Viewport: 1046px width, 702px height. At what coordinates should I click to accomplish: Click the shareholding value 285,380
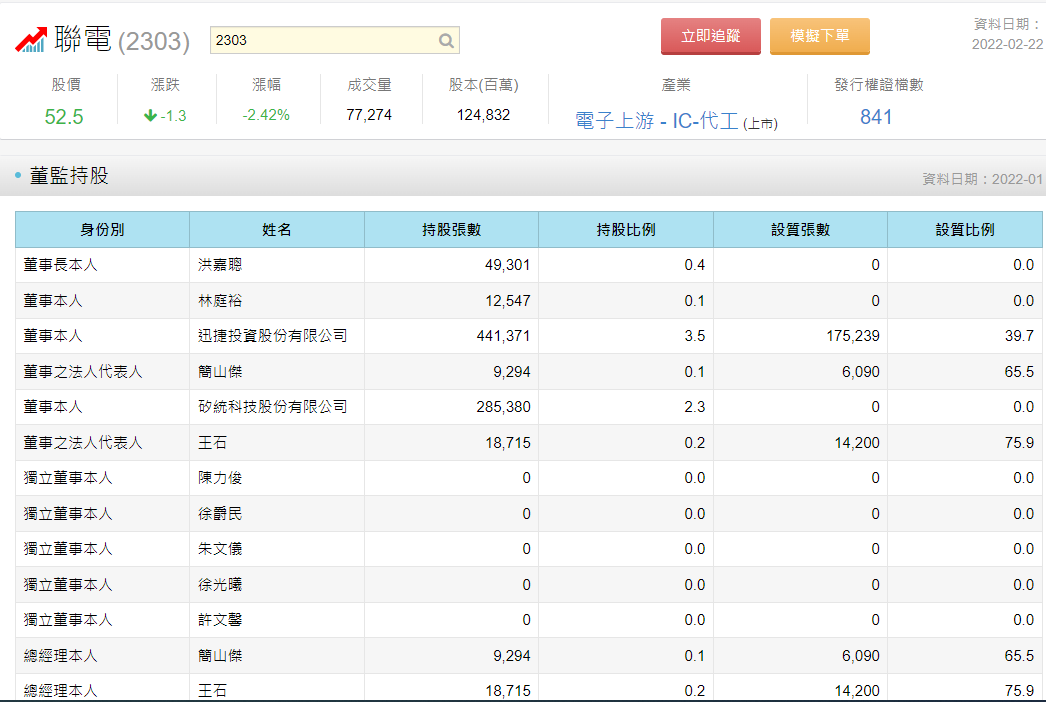click(503, 406)
